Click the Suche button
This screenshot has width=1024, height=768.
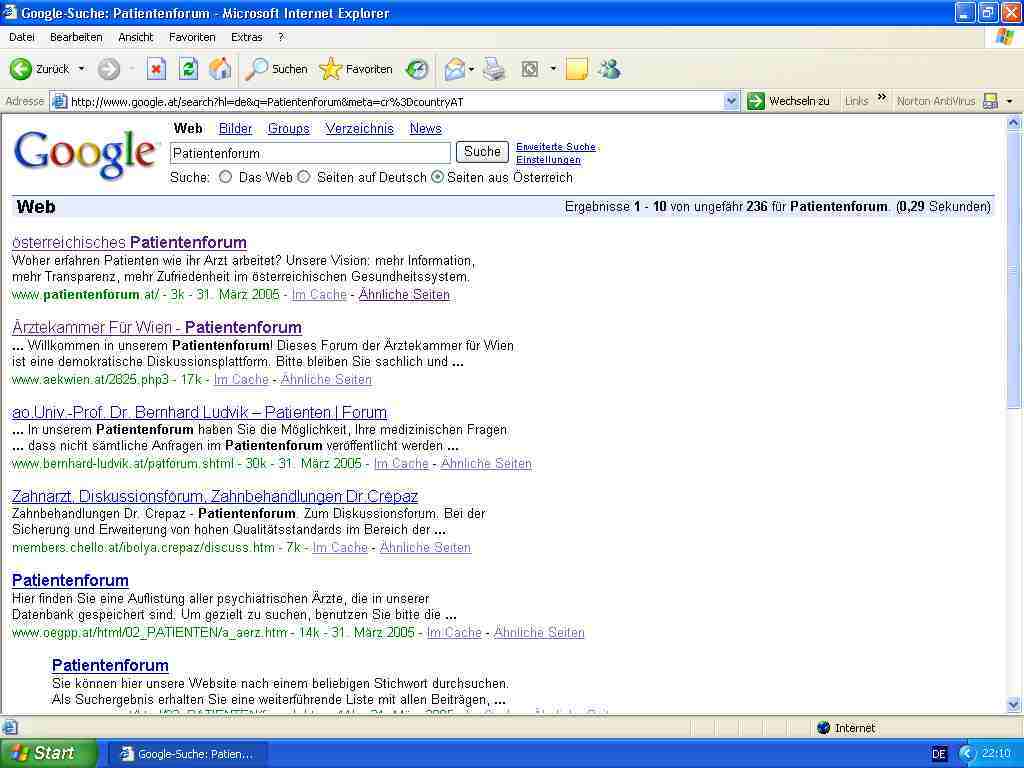pos(482,152)
